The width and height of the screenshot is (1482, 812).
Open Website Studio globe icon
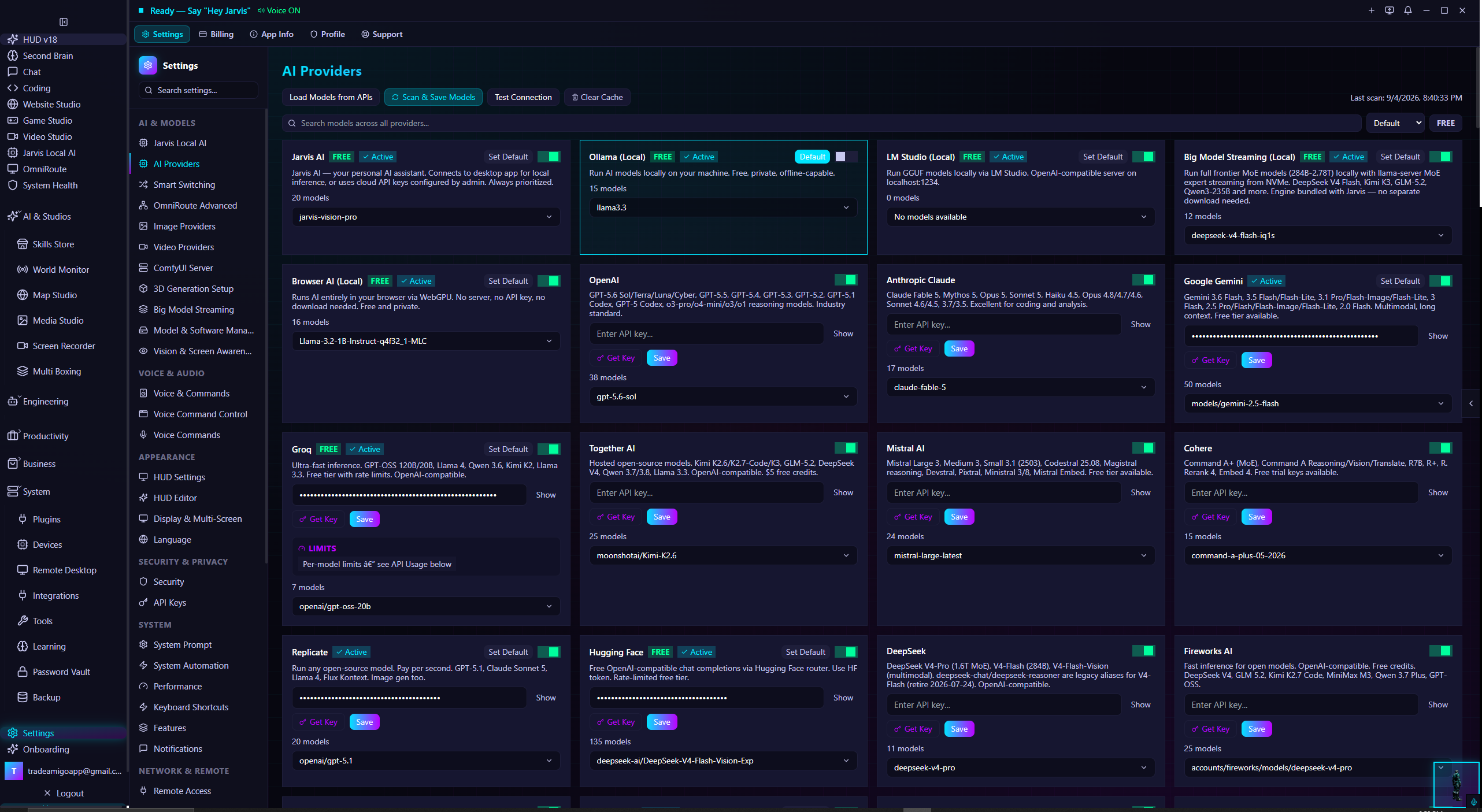pyautogui.click(x=13, y=104)
